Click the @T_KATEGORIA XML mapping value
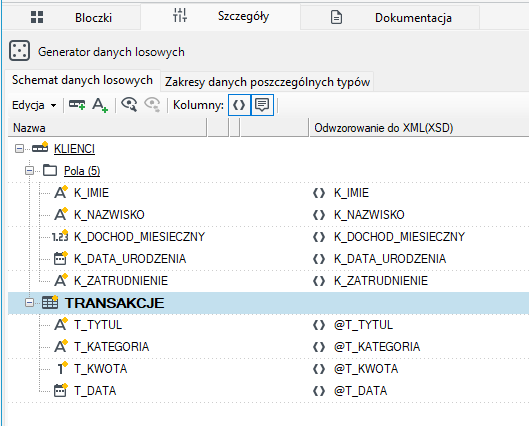The height and width of the screenshot is (426, 529). pyautogui.click(x=377, y=347)
